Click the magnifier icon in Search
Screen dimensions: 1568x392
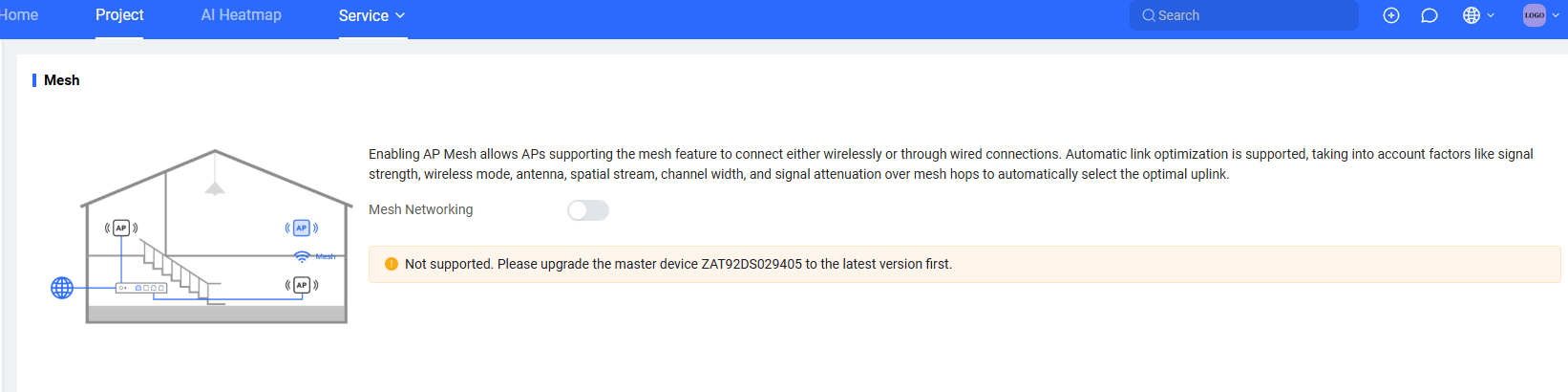[x=1149, y=15]
